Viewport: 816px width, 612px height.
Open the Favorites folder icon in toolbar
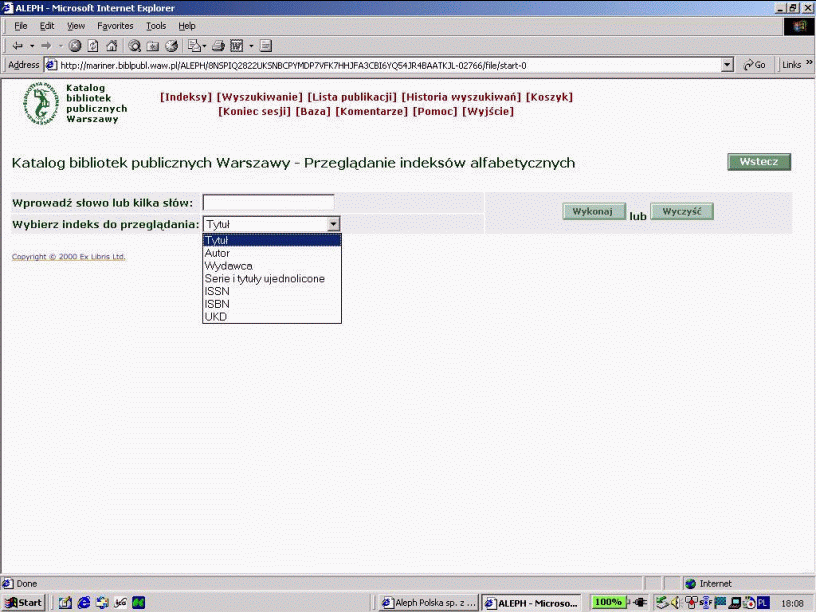tap(152, 45)
